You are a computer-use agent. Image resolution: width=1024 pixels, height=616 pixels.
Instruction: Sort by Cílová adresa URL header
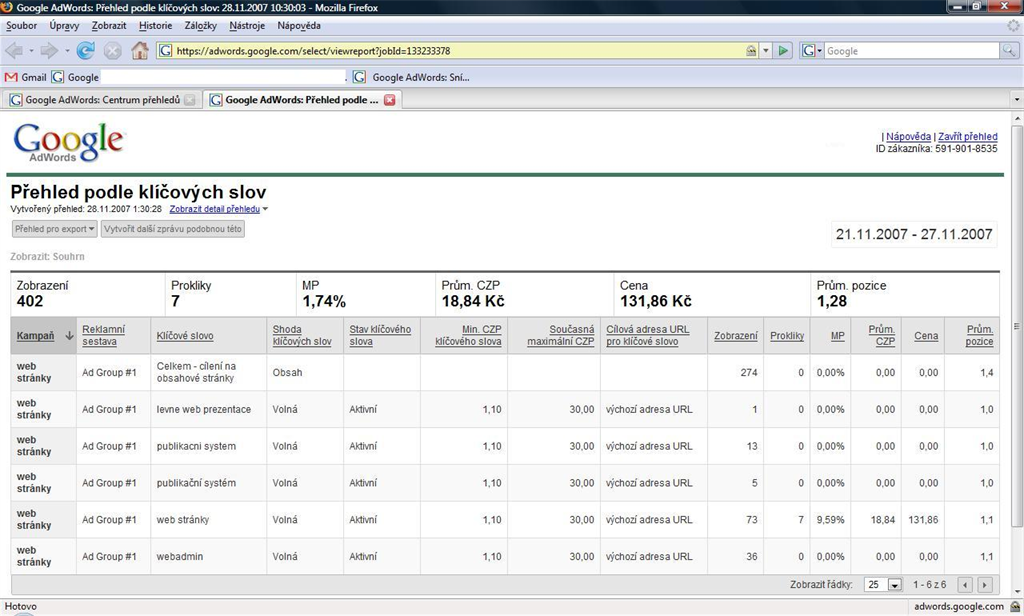point(647,336)
